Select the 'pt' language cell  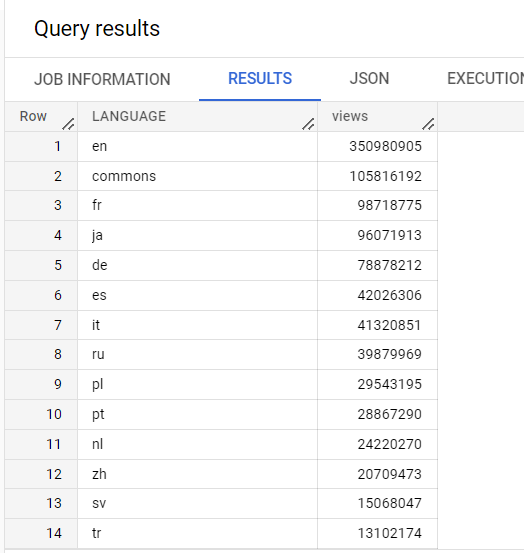click(197, 414)
